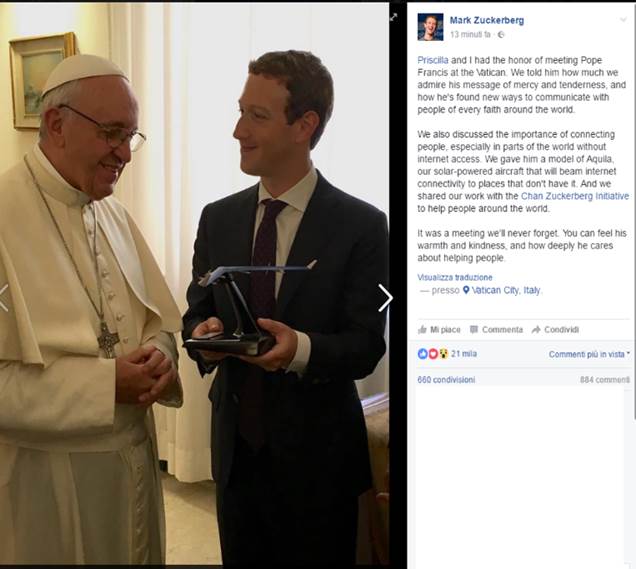Click the public audience globe icon
636x569 pixels.
[501, 35]
